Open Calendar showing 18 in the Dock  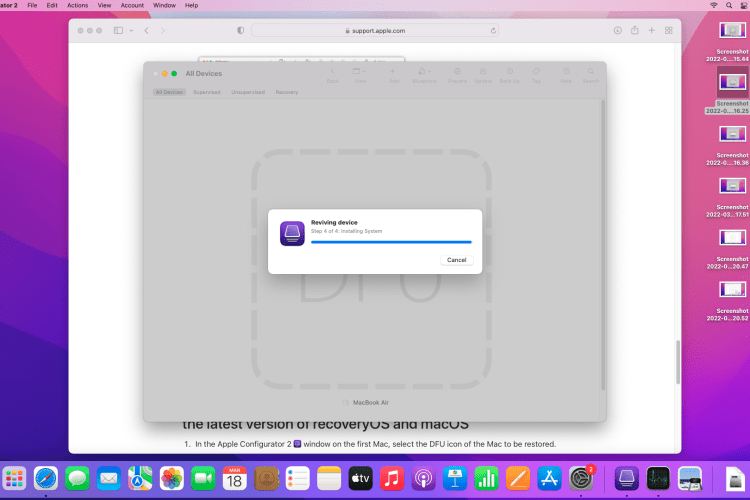[234, 478]
